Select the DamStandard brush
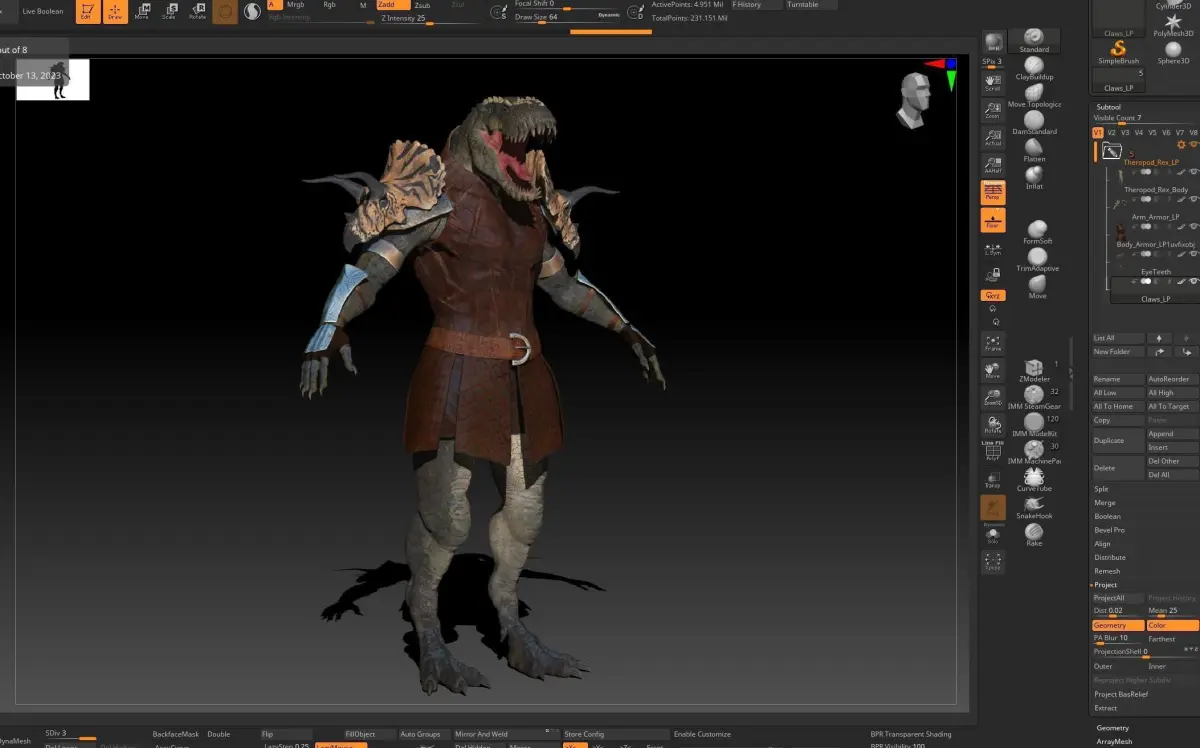 [1034, 123]
